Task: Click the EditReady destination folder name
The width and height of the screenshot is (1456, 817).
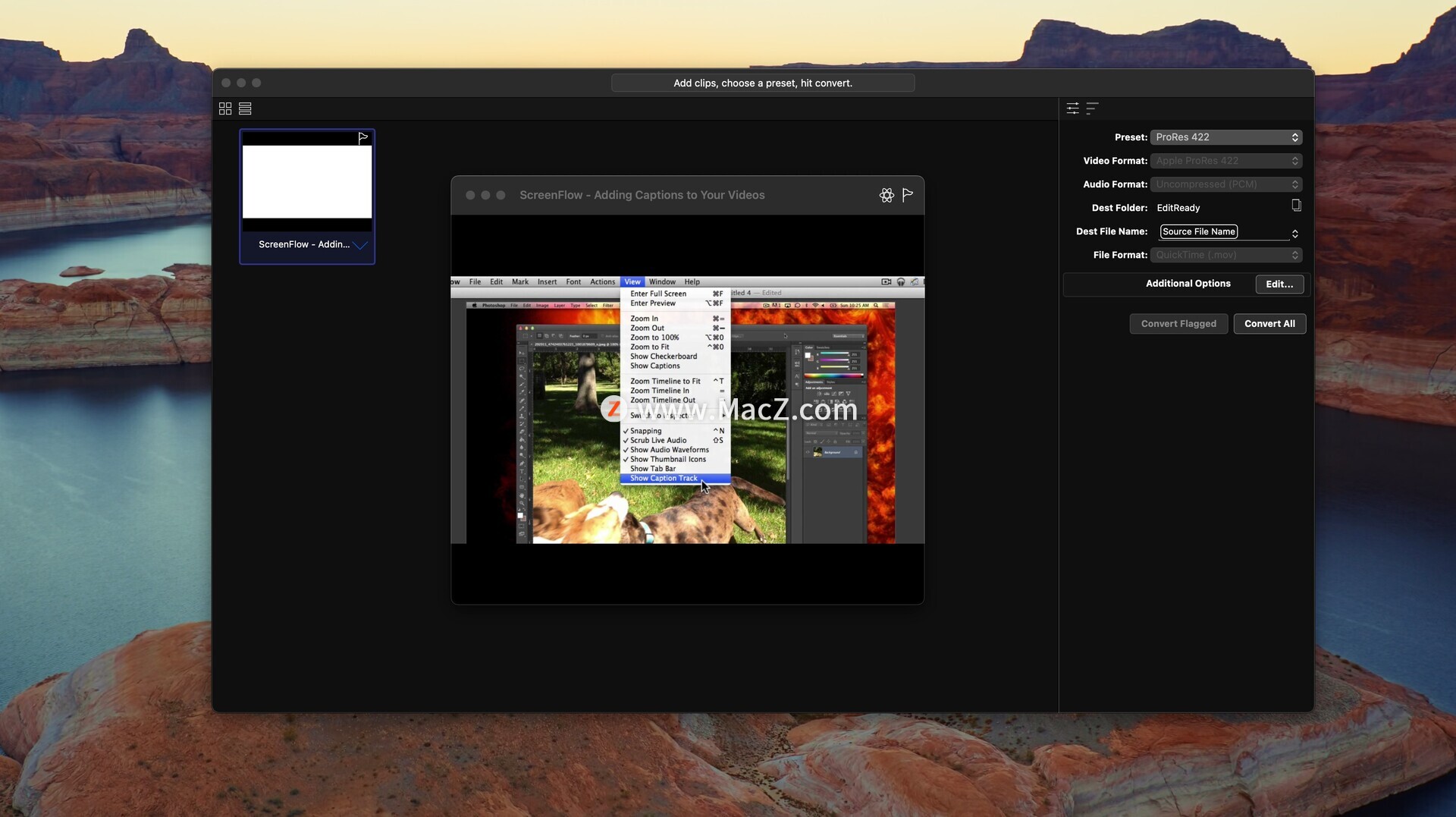Action: click(x=1178, y=208)
